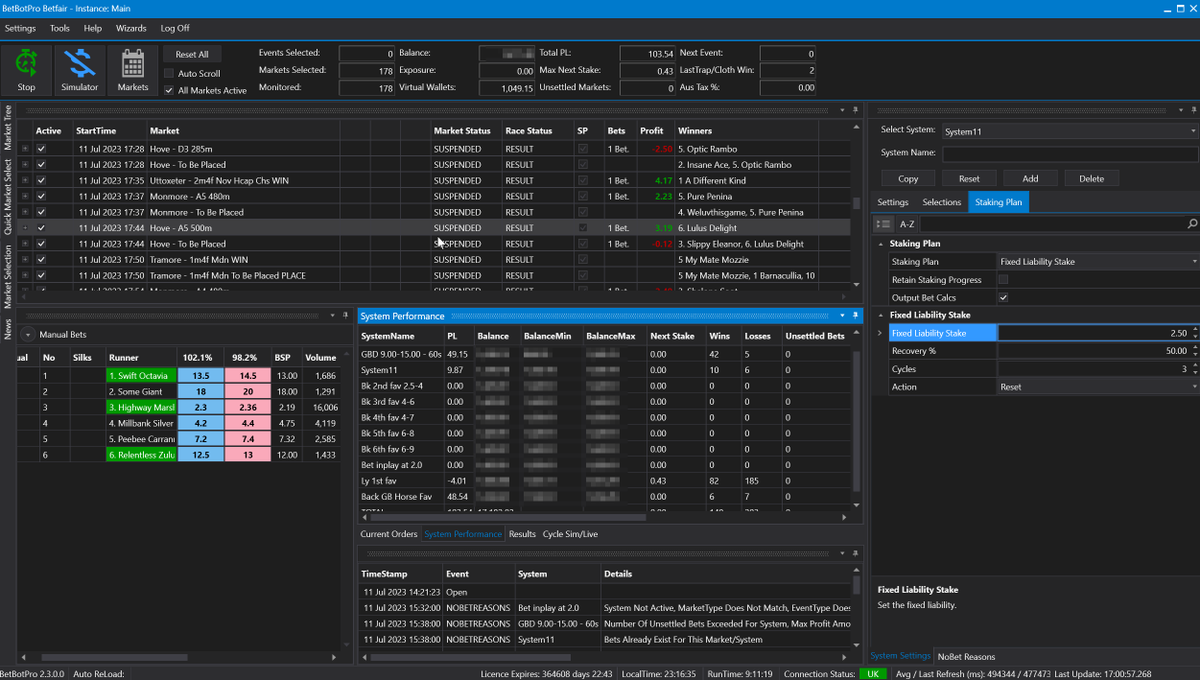This screenshot has height=680, width=1200.
Task: Select the 'Ly 1st fav' system row
Action: [x=605, y=480]
